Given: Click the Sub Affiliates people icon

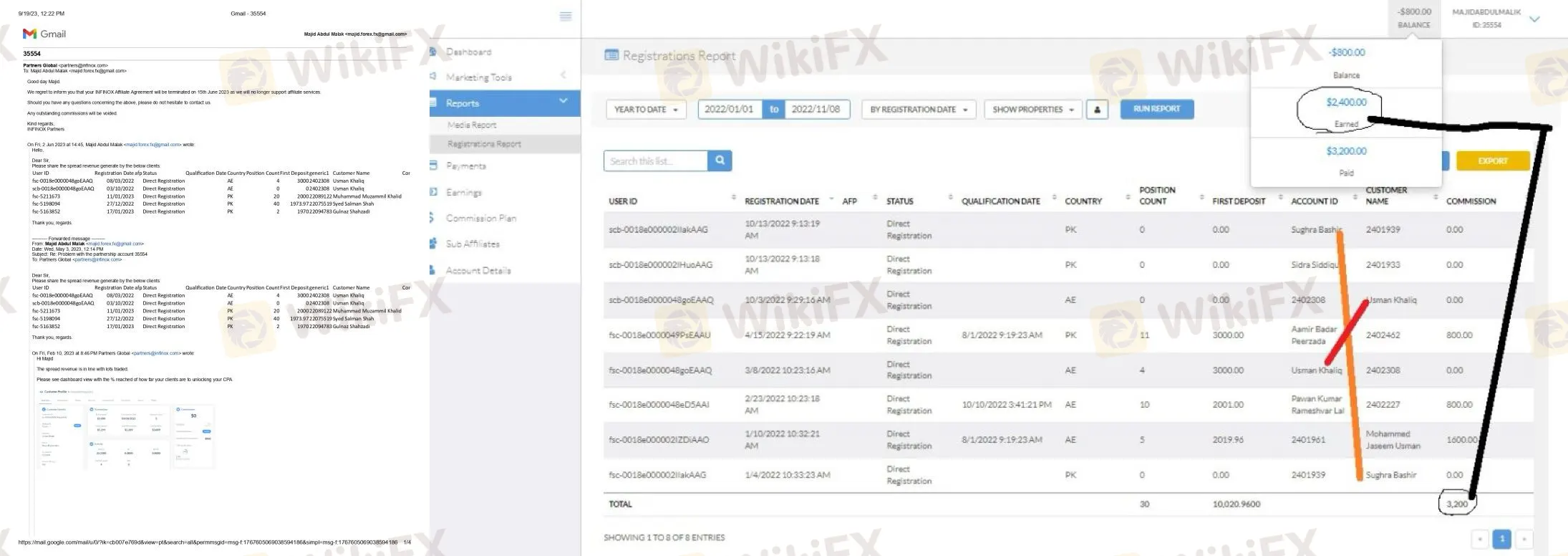Looking at the screenshot, I should (x=433, y=244).
